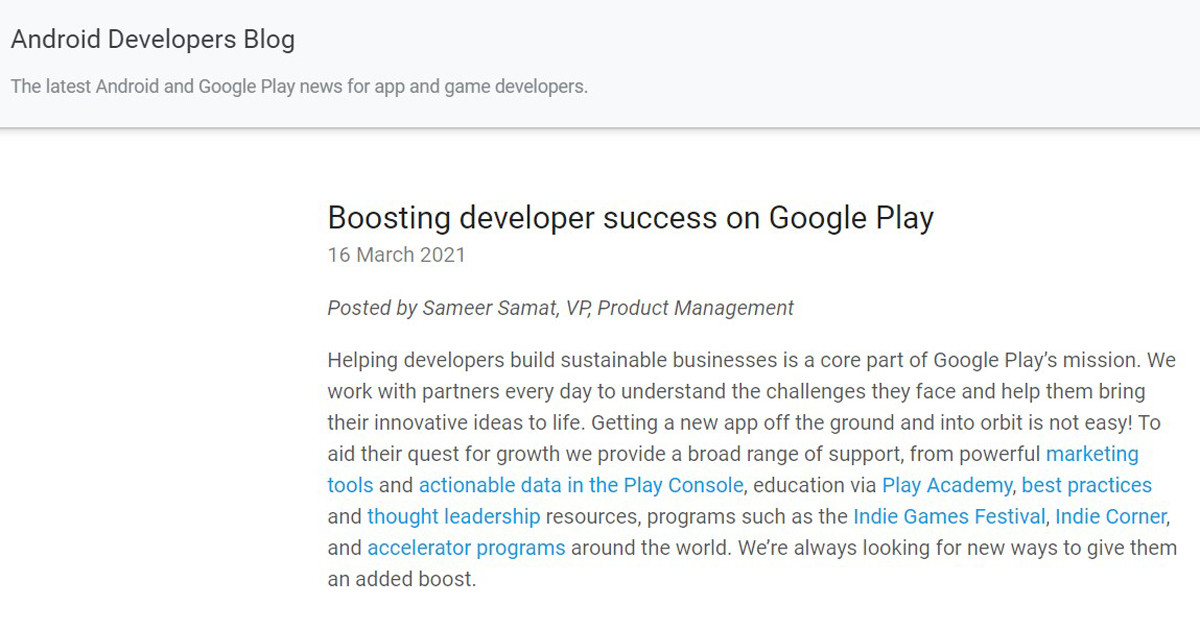Open the 'accelerator programs' link
This screenshot has height=630, width=1200.
click(466, 548)
